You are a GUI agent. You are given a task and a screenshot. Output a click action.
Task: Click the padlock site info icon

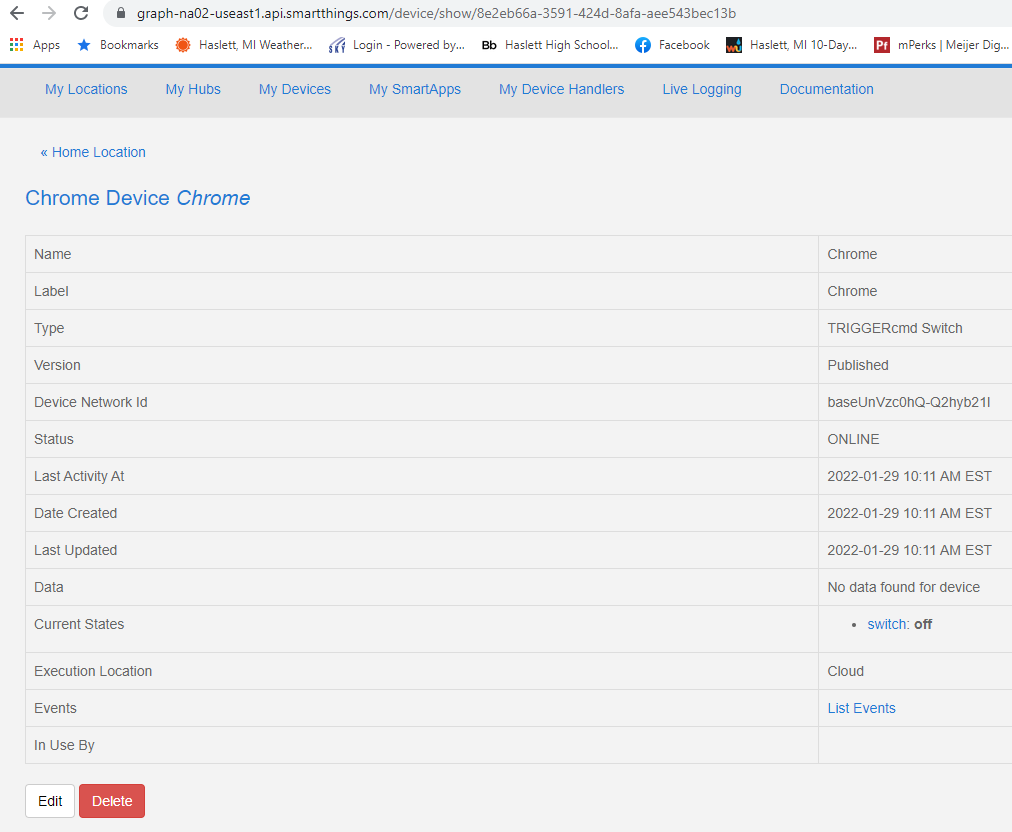point(121,13)
